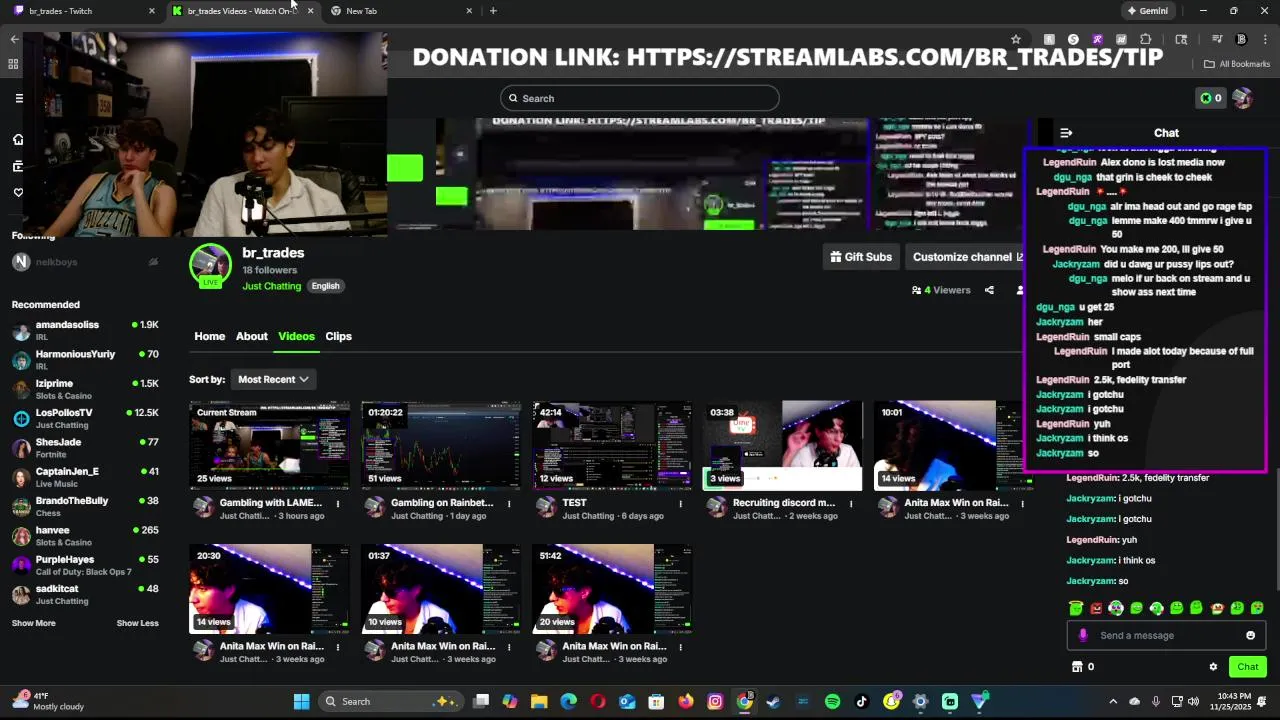This screenshot has width=1280, height=720.
Task: Open options menu for the TEST video
Action: pyautogui.click(x=680, y=503)
